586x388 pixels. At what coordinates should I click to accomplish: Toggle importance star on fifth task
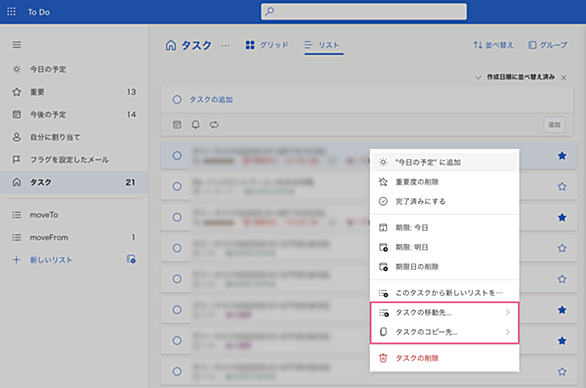click(x=562, y=279)
